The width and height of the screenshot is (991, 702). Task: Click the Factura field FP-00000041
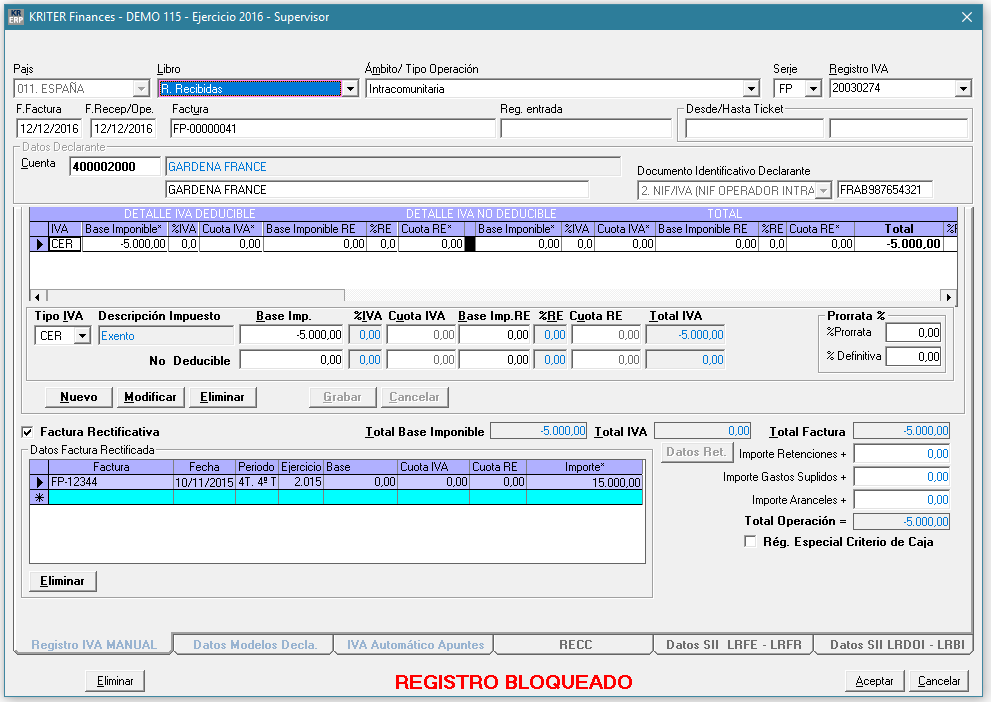(x=333, y=129)
